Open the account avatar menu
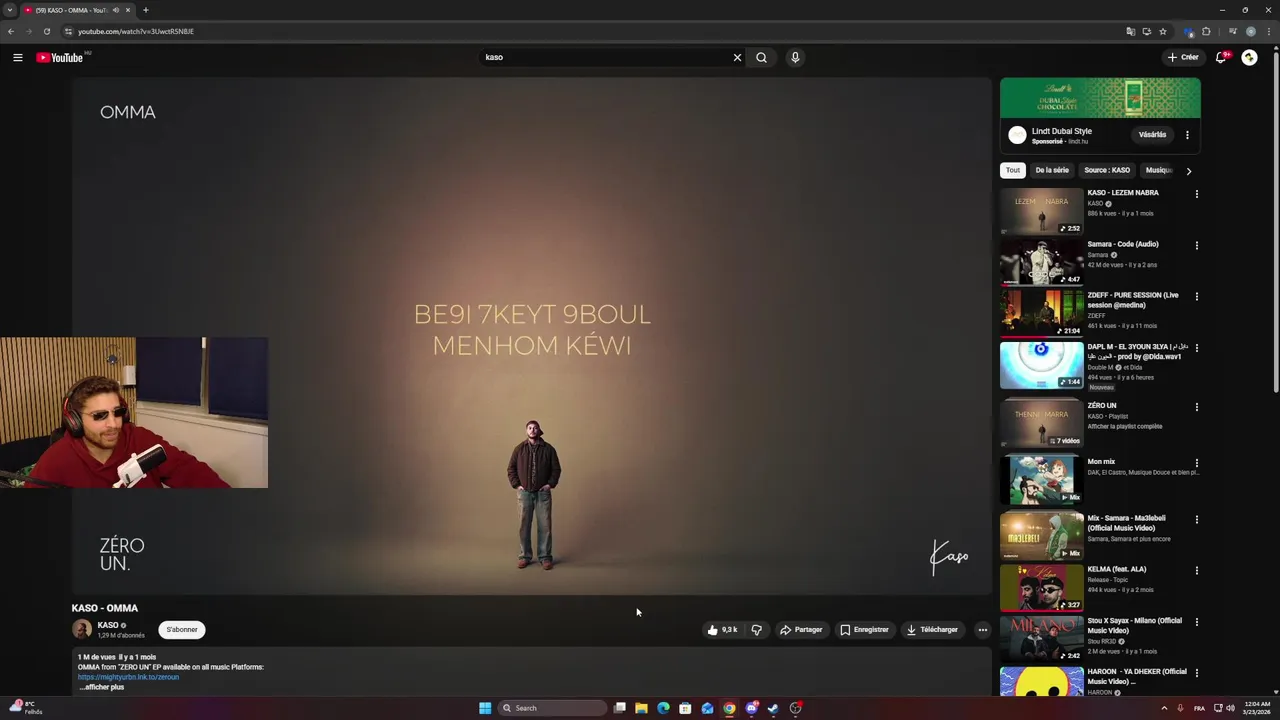The height and width of the screenshot is (720, 1280). pos(1249,57)
